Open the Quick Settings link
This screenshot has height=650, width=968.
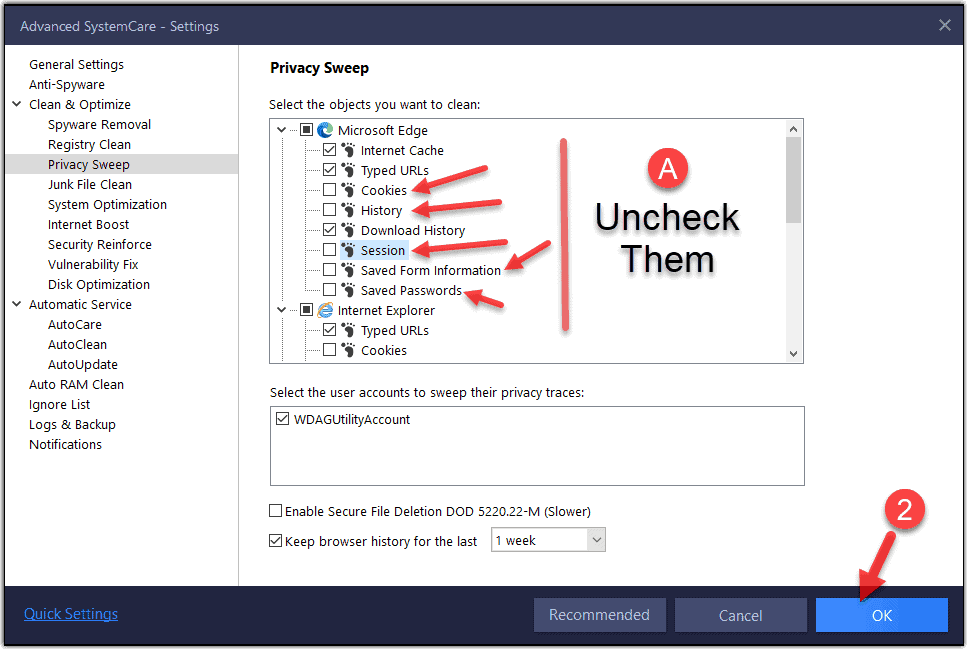pos(71,614)
